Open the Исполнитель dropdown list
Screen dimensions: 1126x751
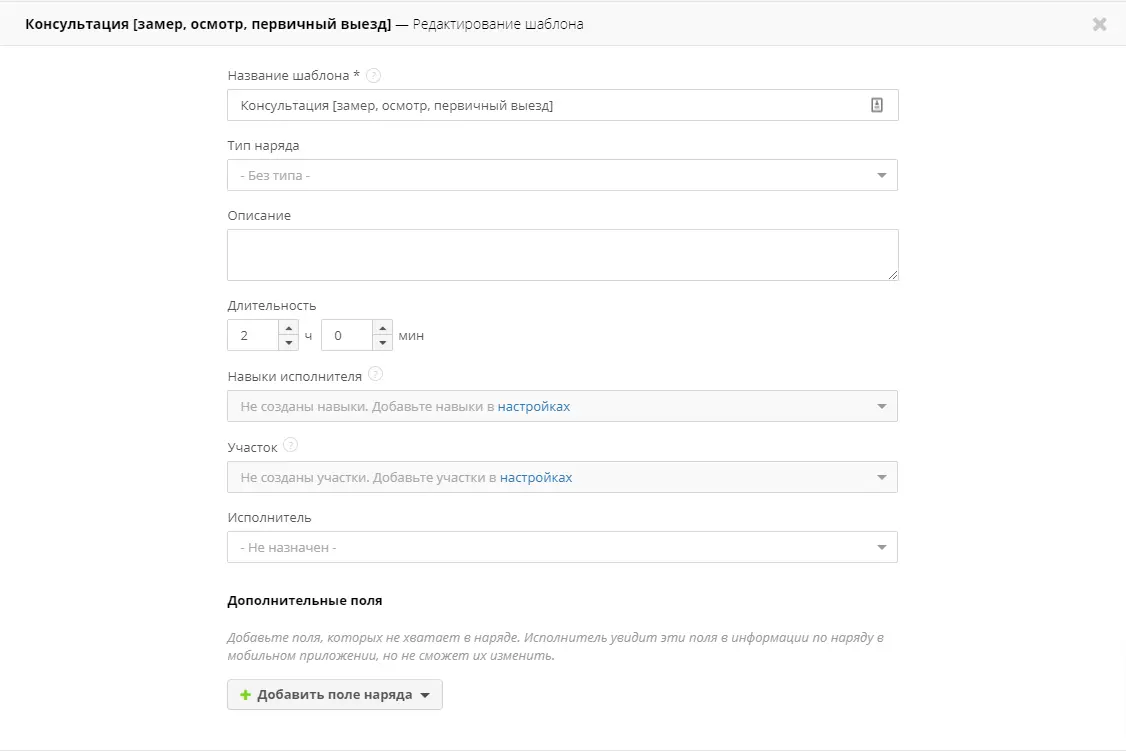coord(562,547)
